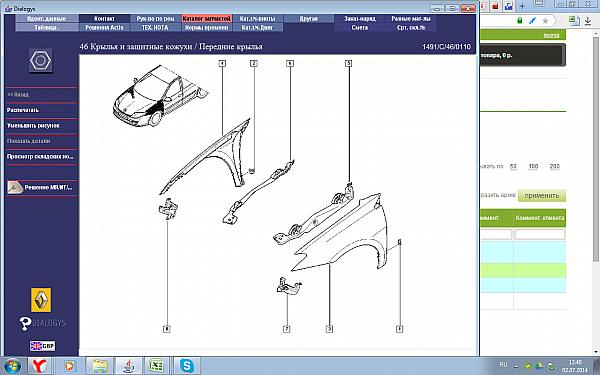600x375 pixels.
Task: Open the Заказ-наряд tab
Action: click(x=360, y=18)
